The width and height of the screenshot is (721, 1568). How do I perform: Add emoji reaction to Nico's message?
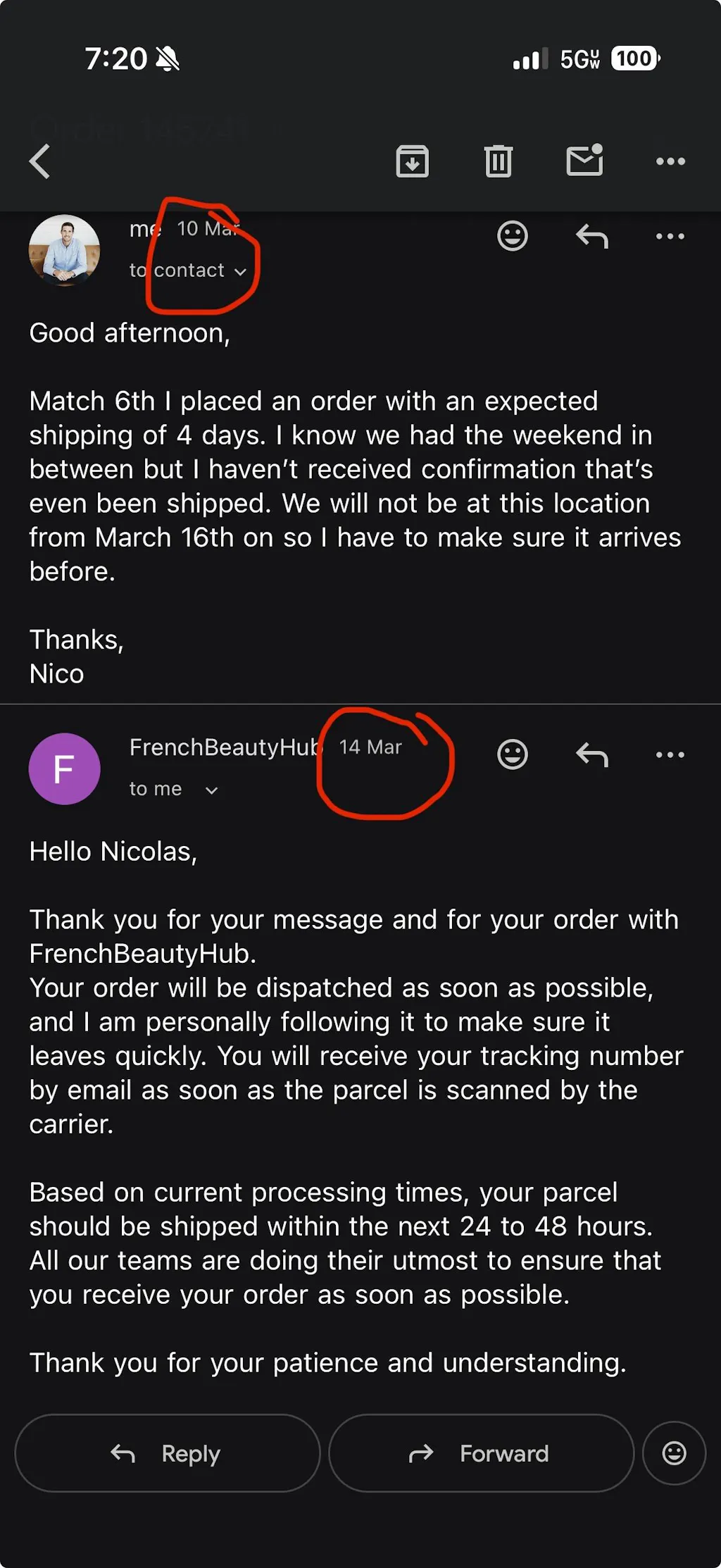(x=513, y=236)
